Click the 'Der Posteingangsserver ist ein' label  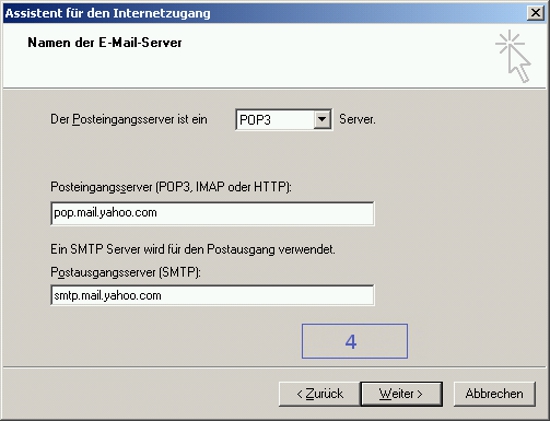tap(129, 120)
